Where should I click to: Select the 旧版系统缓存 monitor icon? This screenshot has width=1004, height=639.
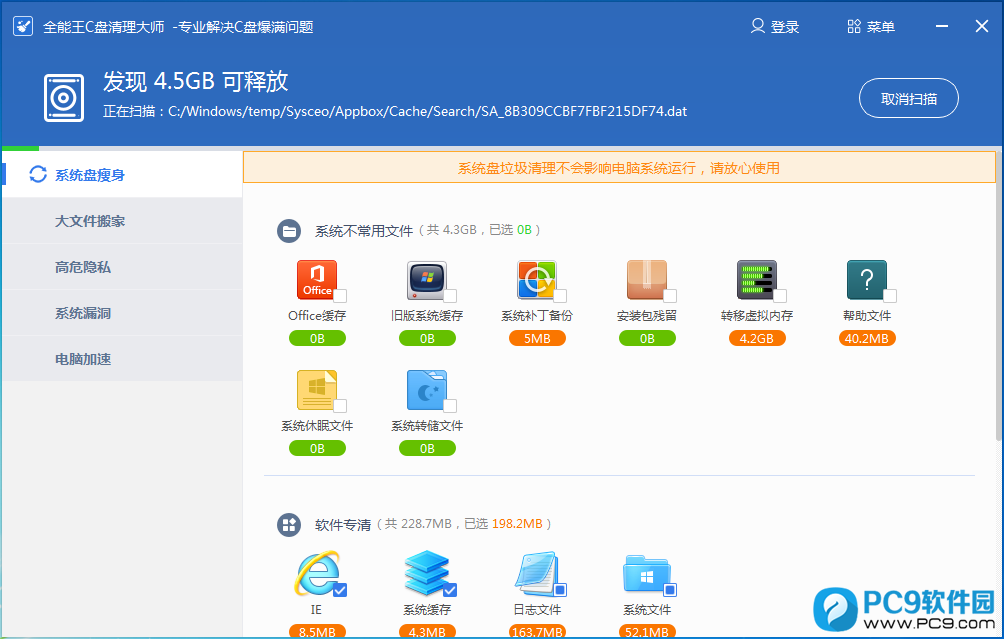point(426,280)
